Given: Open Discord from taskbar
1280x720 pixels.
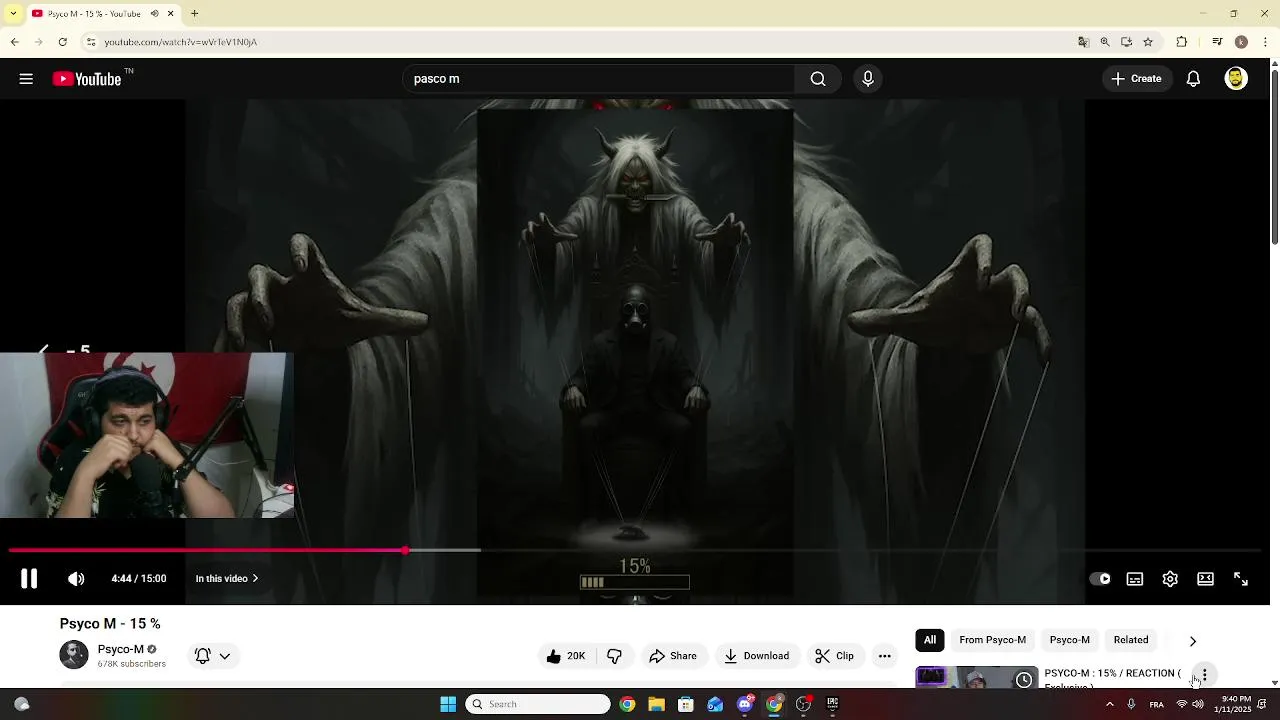Looking at the screenshot, I should coord(745,704).
